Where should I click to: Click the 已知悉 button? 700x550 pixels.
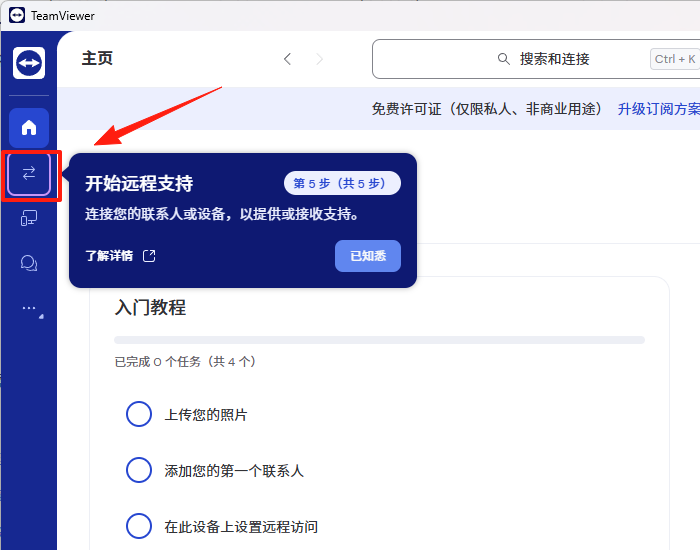pos(368,256)
